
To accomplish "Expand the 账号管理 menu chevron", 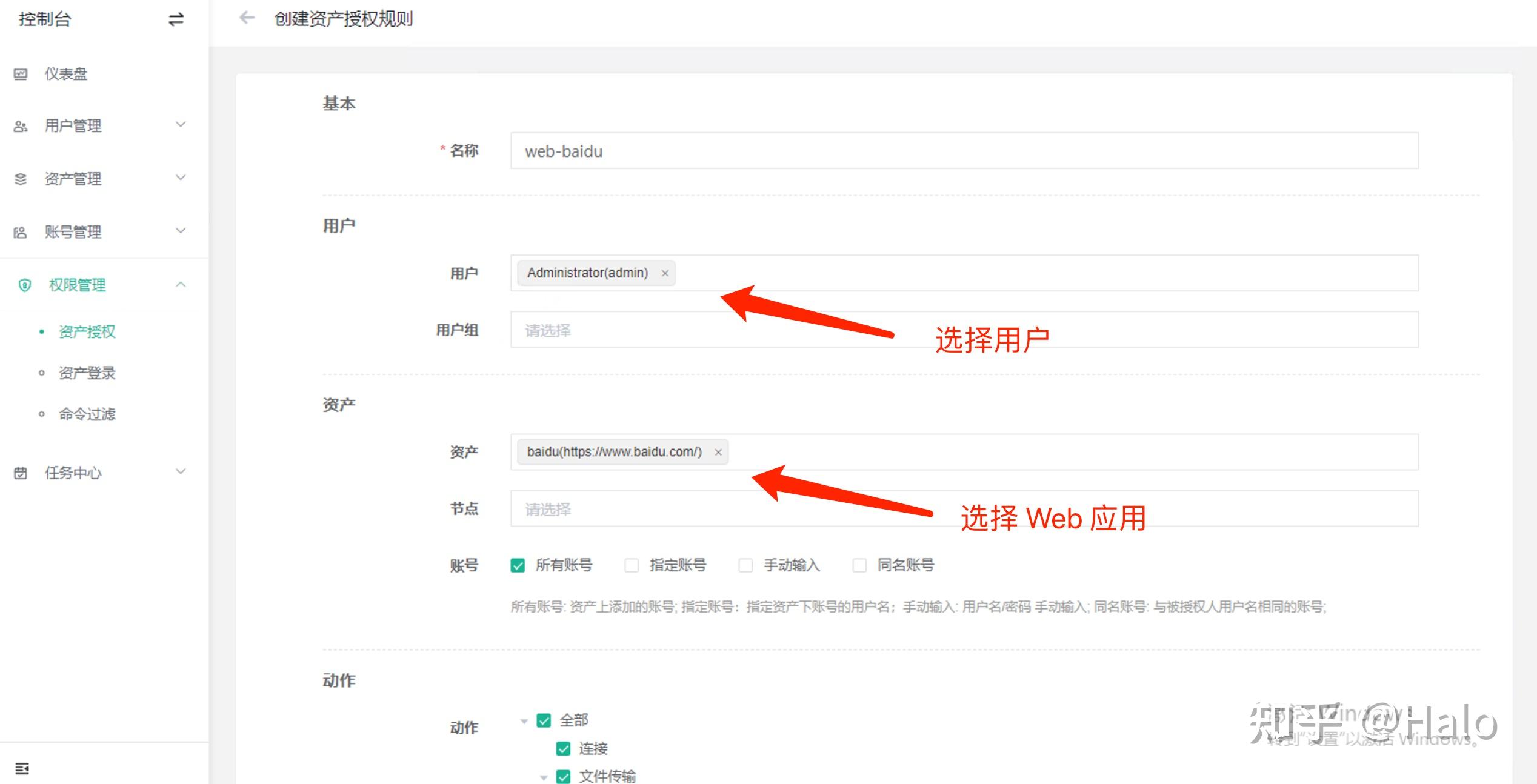I will point(181,231).
